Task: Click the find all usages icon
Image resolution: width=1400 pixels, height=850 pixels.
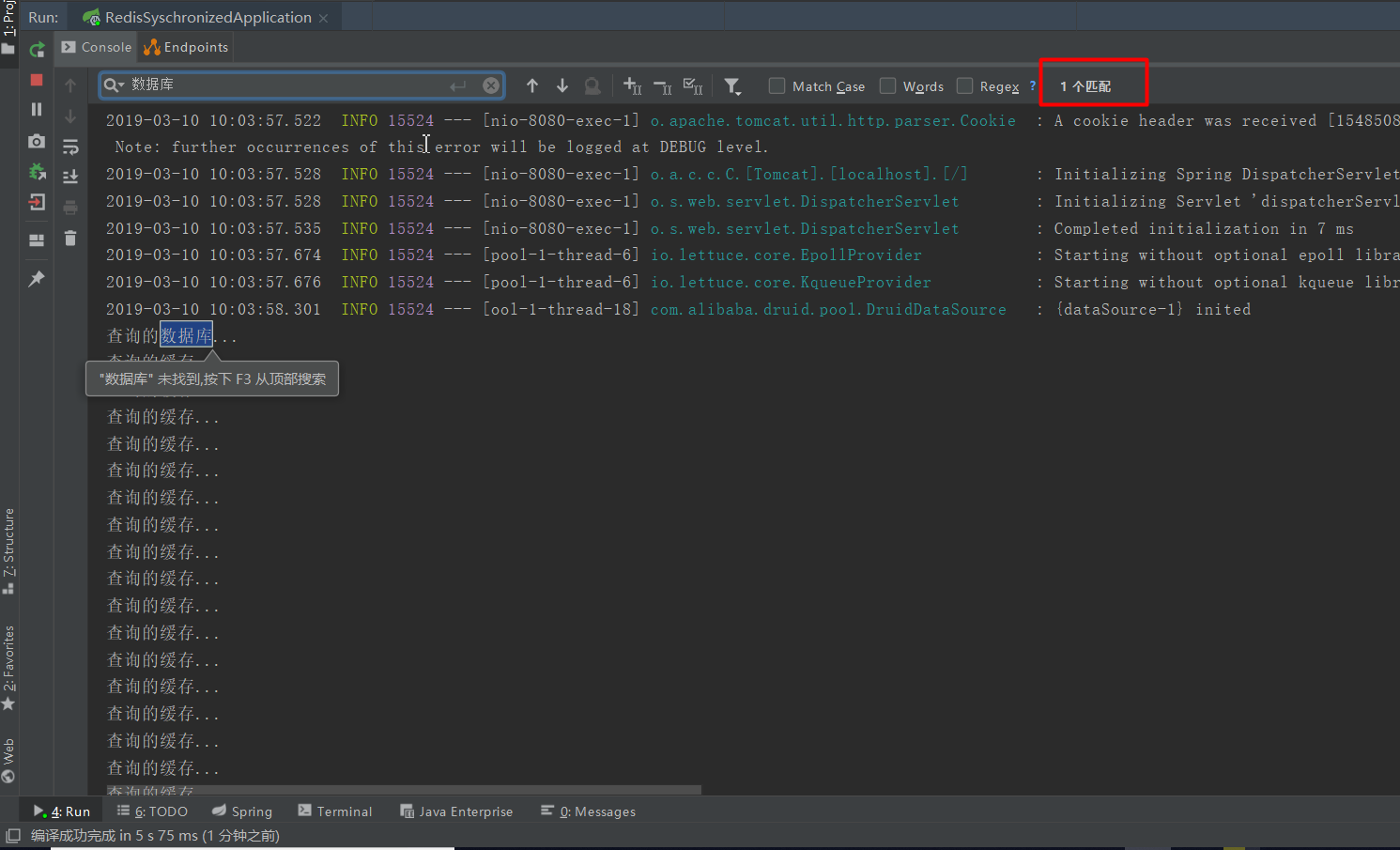Action: point(592,86)
